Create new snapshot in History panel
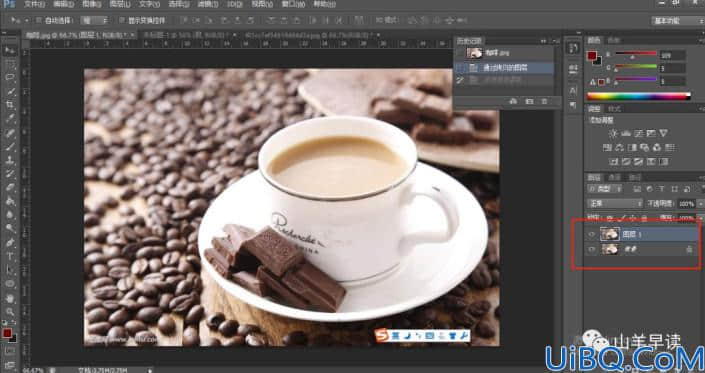 pos(529,102)
